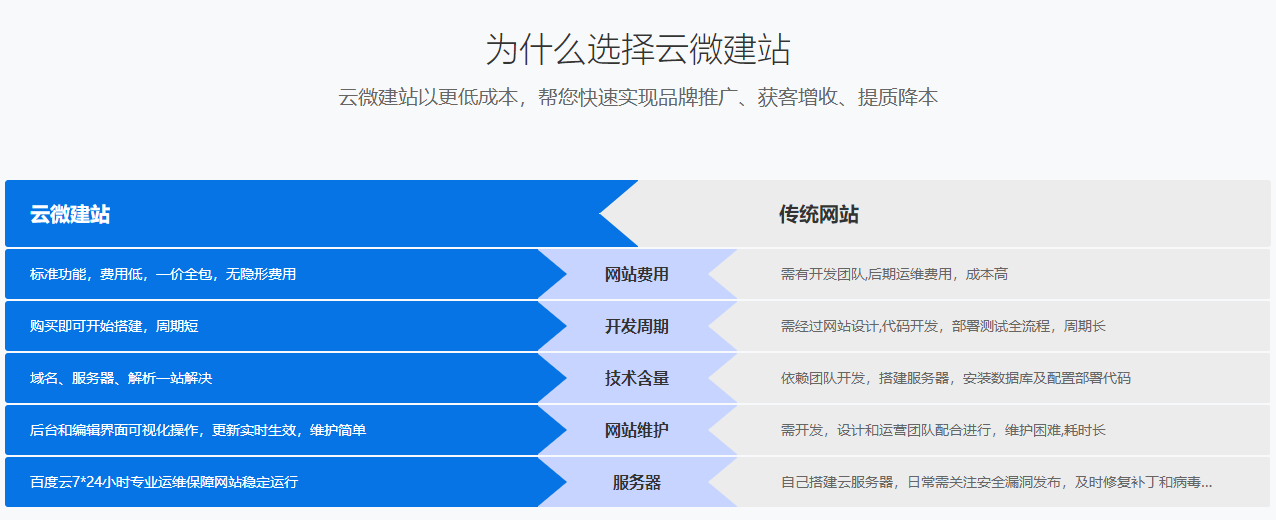Click the heading 为什么选择云微建站

point(638,49)
